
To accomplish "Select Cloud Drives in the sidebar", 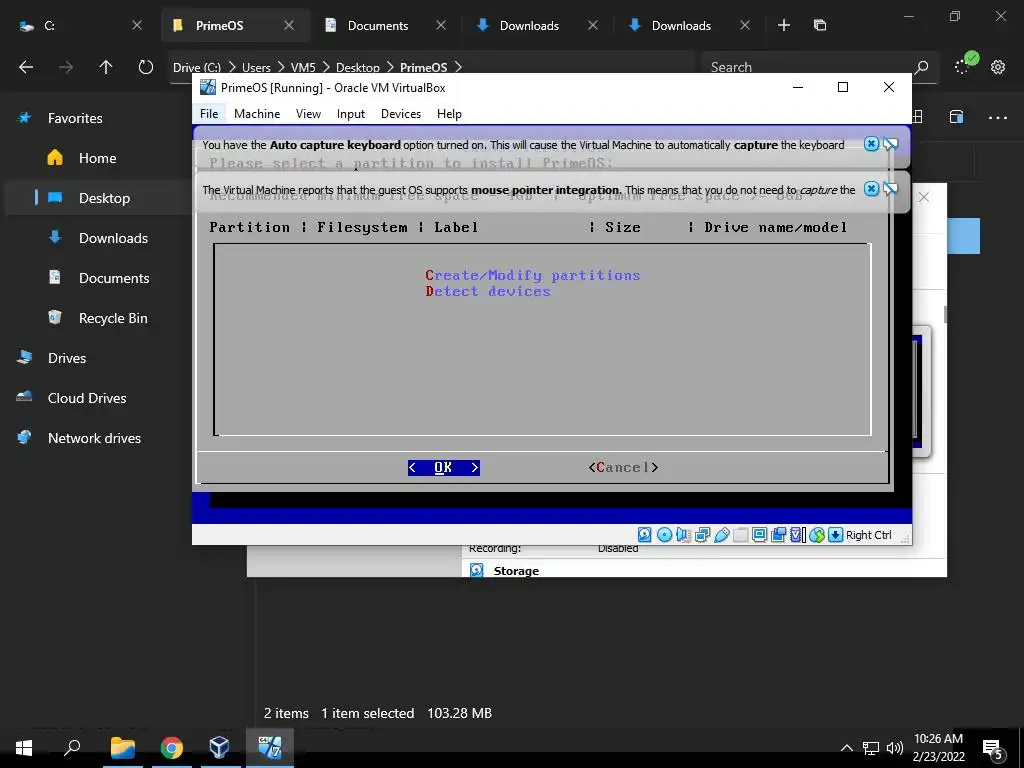I will coord(87,398).
